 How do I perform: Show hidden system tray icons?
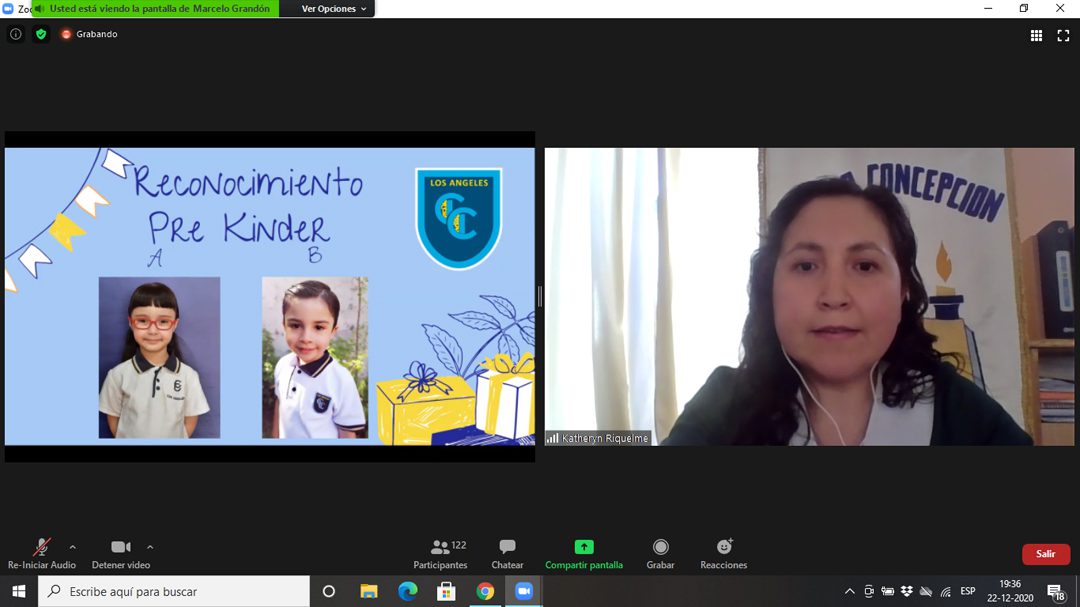pyautogui.click(x=850, y=591)
